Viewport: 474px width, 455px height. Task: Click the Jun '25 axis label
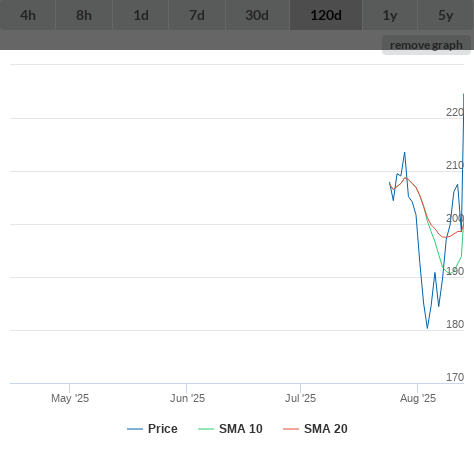[x=187, y=398]
